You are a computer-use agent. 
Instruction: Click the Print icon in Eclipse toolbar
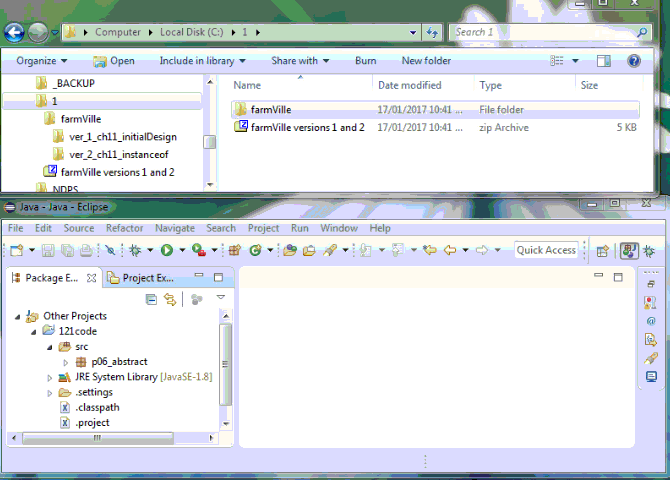point(86,250)
